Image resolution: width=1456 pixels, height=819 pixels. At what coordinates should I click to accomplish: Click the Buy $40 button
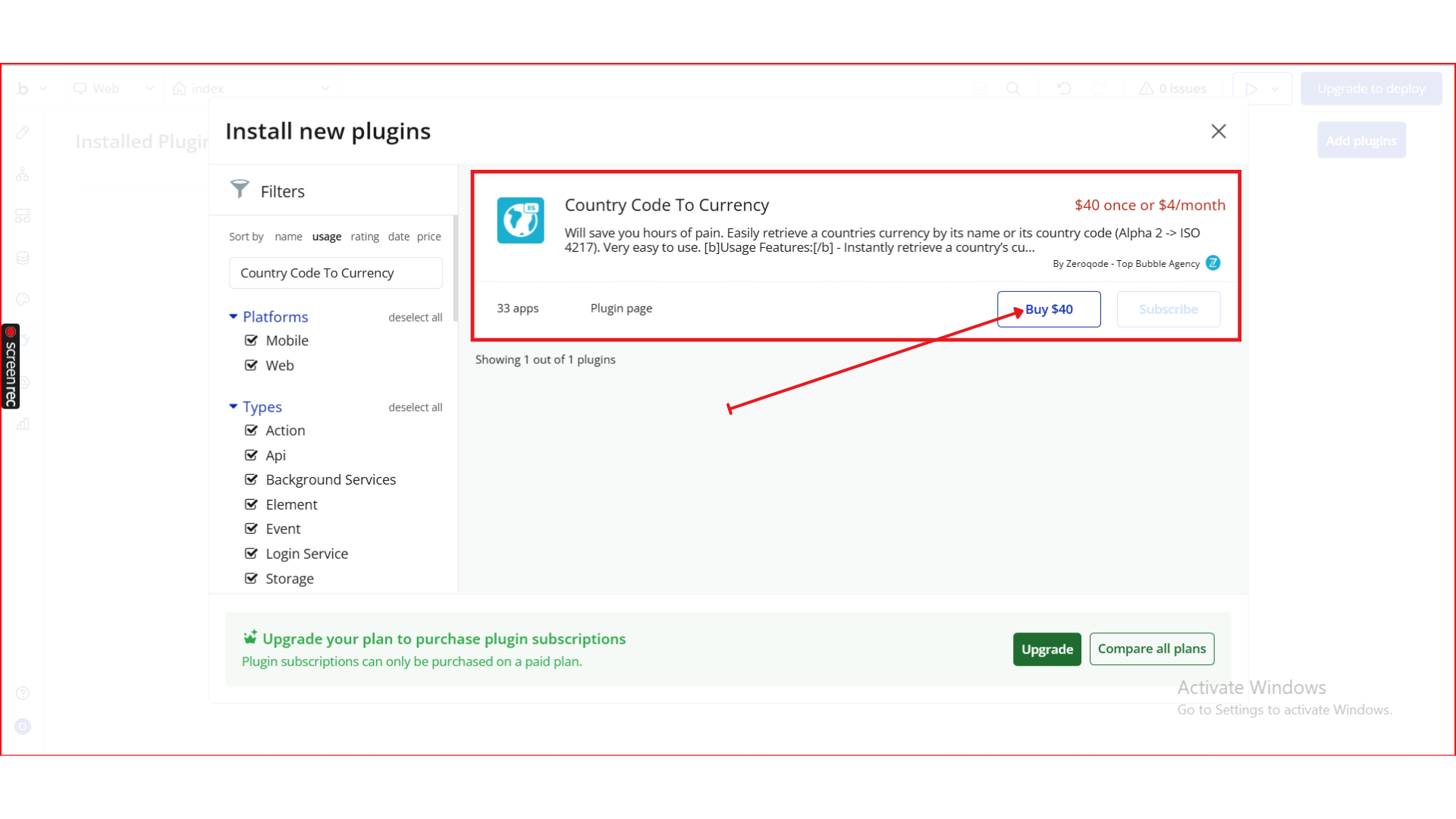[x=1049, y=309]
